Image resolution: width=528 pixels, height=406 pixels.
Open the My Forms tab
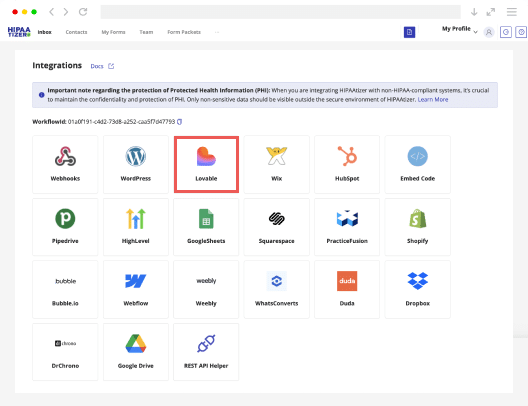click(113, 32)
